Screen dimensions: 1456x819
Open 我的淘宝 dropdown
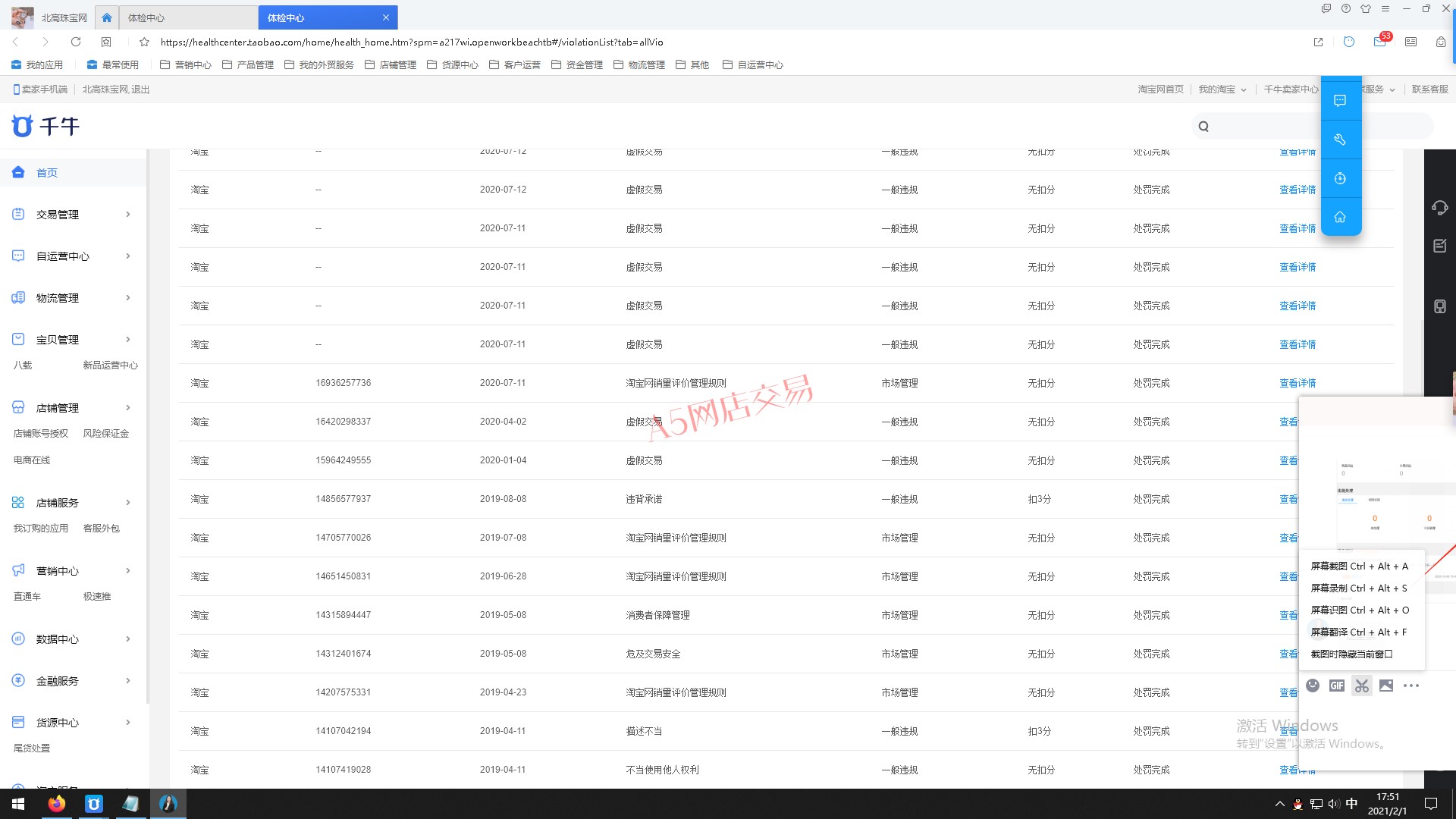coord(1222,89)
